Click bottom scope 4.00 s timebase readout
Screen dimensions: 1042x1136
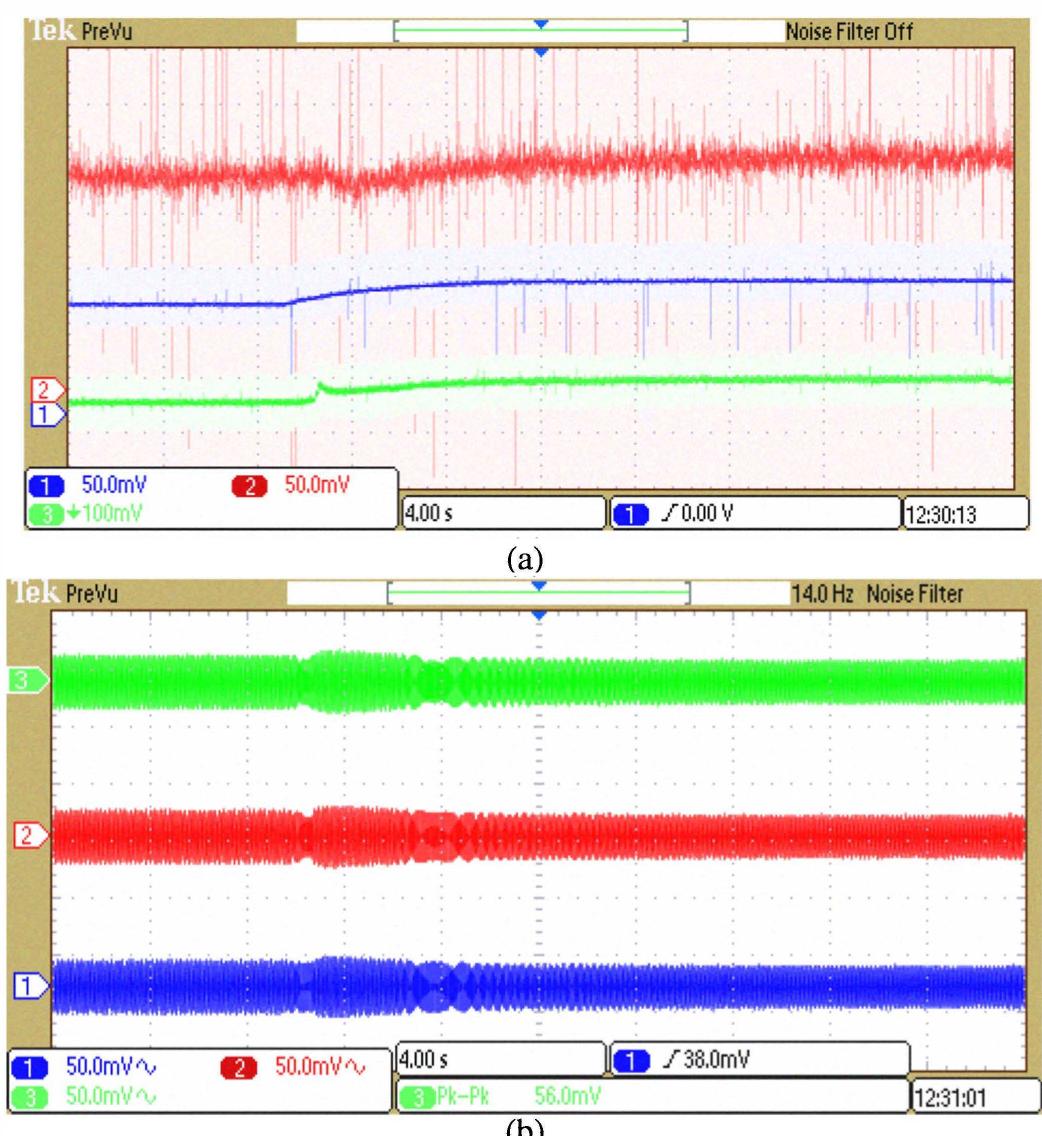point(424,1060)
